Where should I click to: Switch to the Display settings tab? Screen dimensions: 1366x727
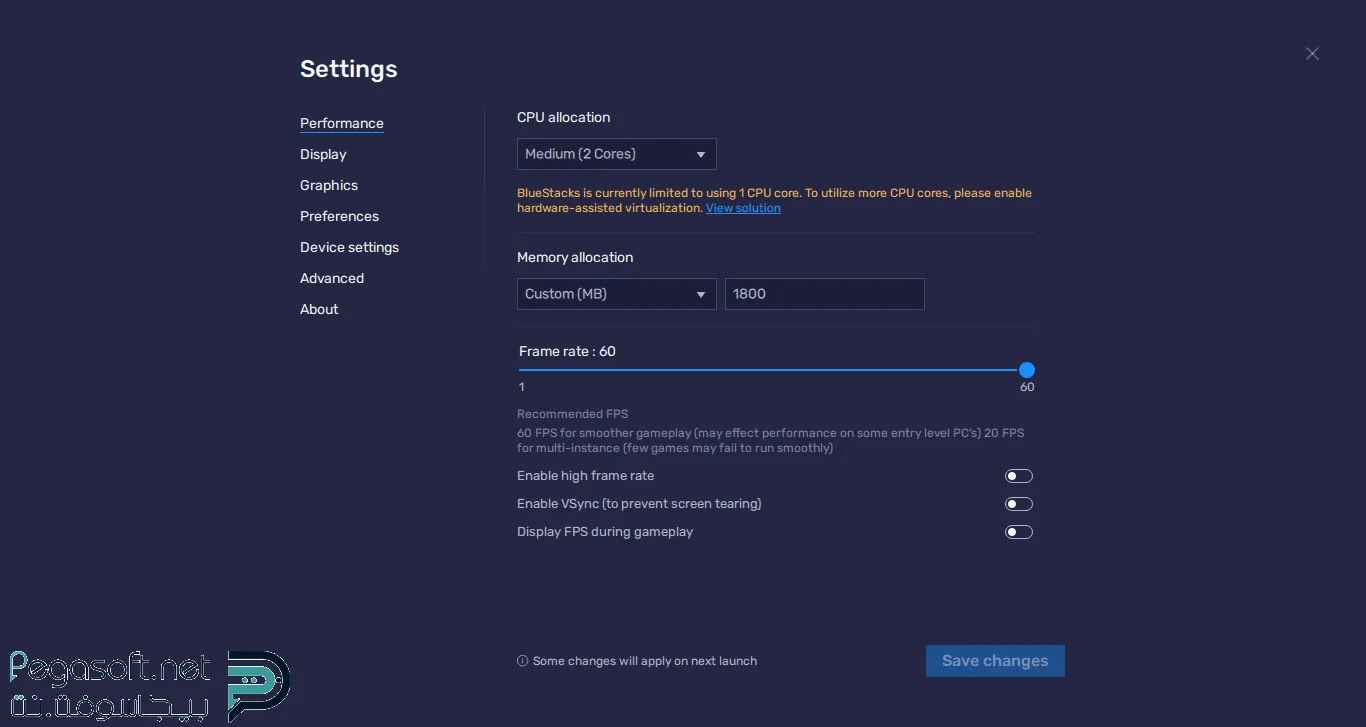click(323, 154)
